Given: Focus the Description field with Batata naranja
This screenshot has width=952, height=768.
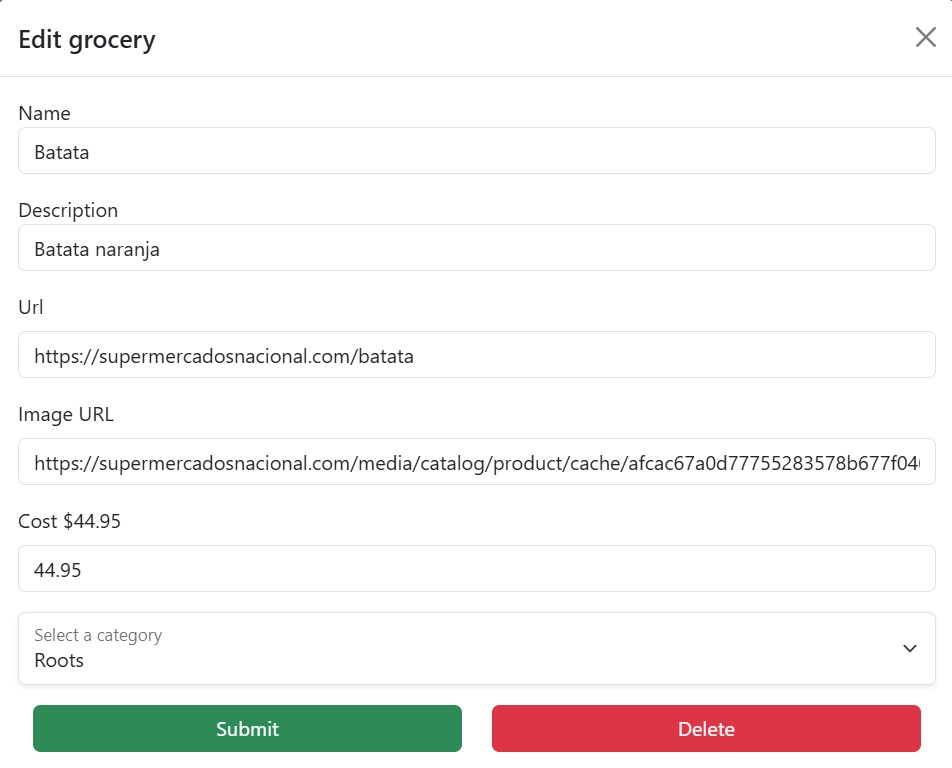Looking at the screenshot, I should (x=477, y=248).
